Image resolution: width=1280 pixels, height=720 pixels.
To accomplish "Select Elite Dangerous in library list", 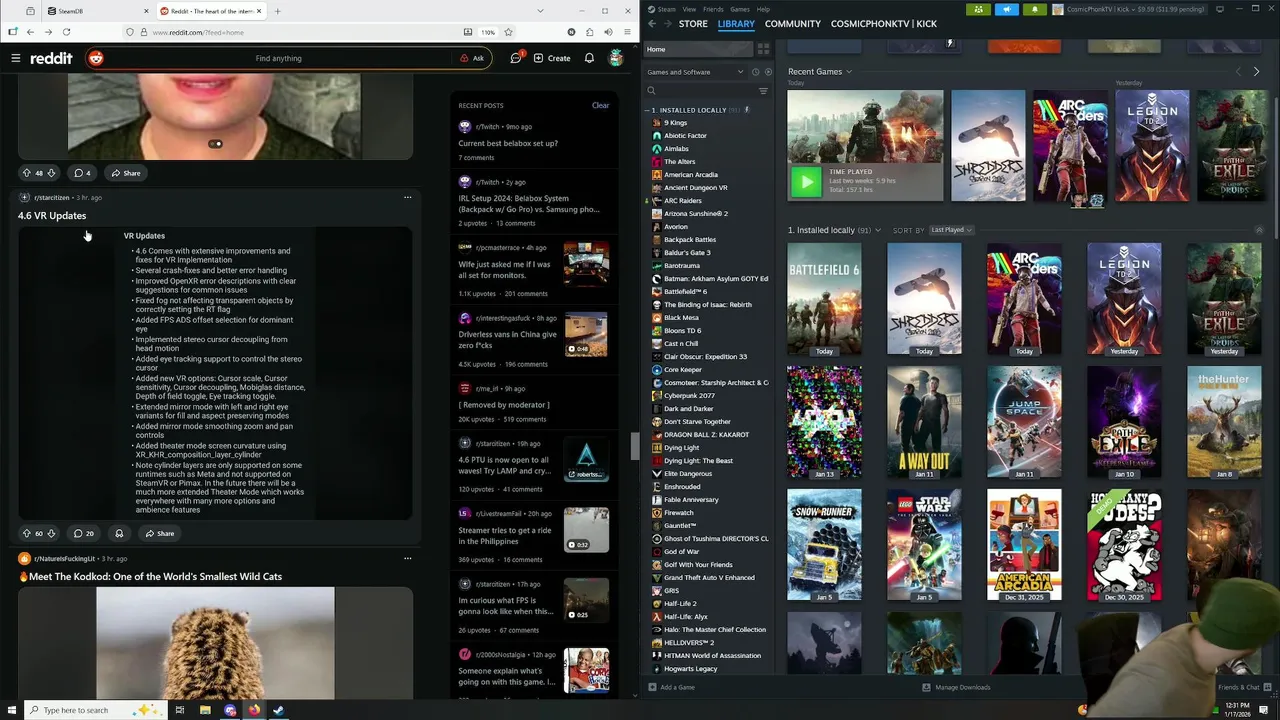I will (688, 474).
